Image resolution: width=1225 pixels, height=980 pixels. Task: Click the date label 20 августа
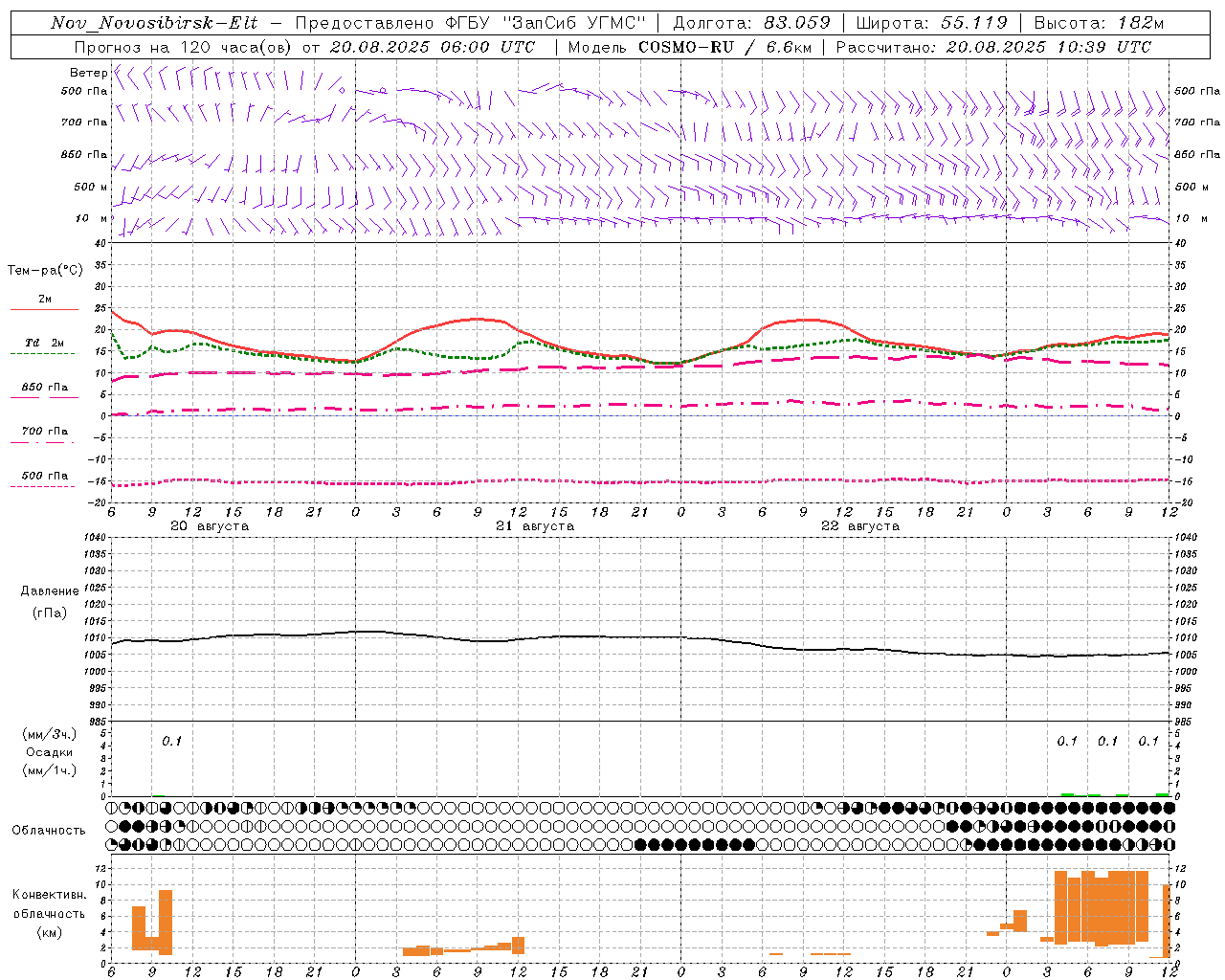210,526
